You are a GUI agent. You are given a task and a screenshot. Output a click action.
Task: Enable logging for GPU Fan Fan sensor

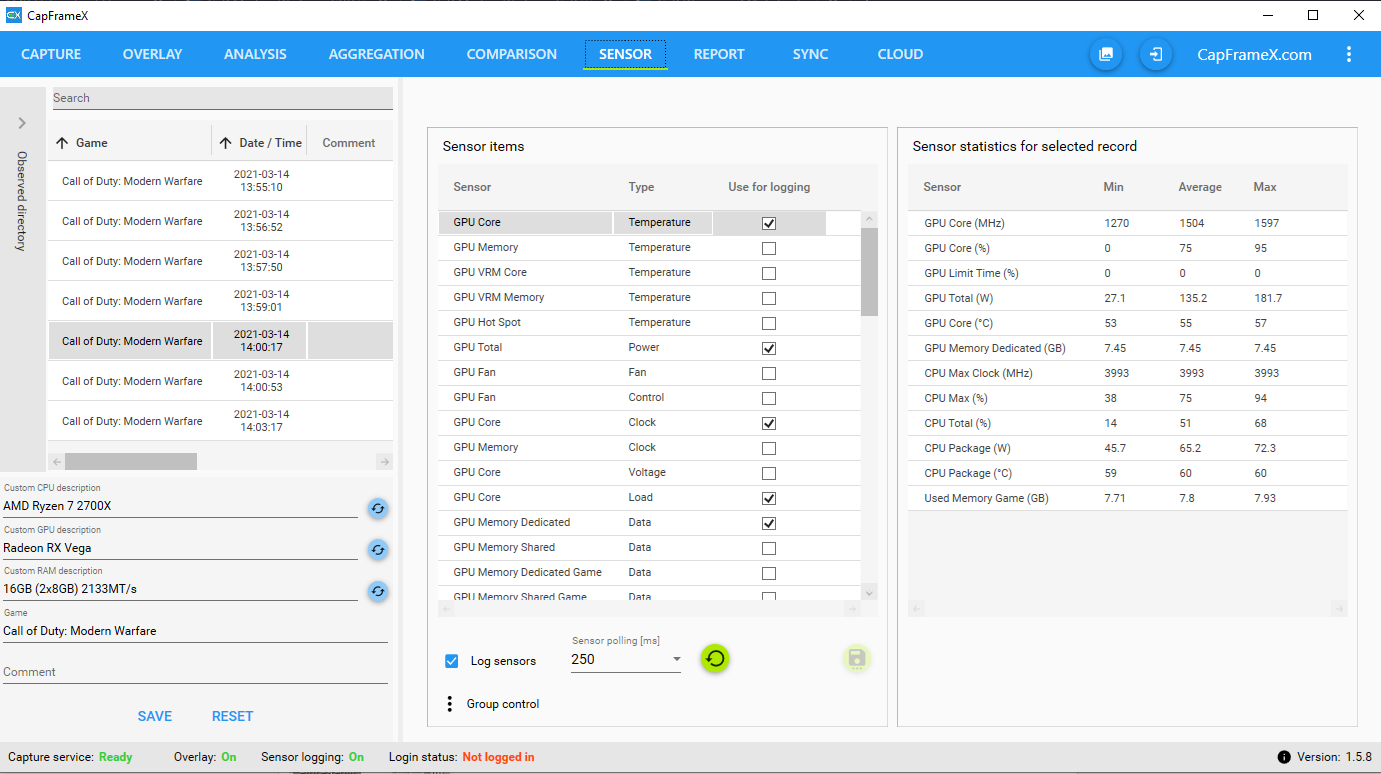(769, 373)
